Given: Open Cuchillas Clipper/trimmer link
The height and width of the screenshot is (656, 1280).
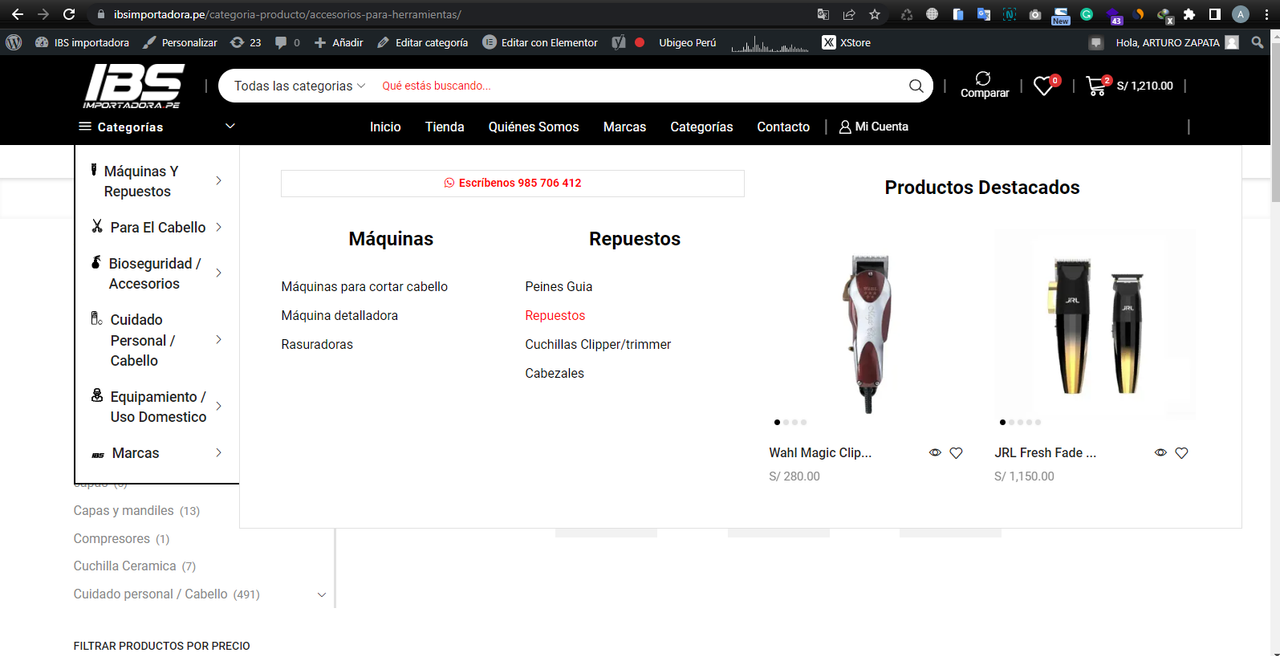Looking at the screenshot, I should (598, 345).
